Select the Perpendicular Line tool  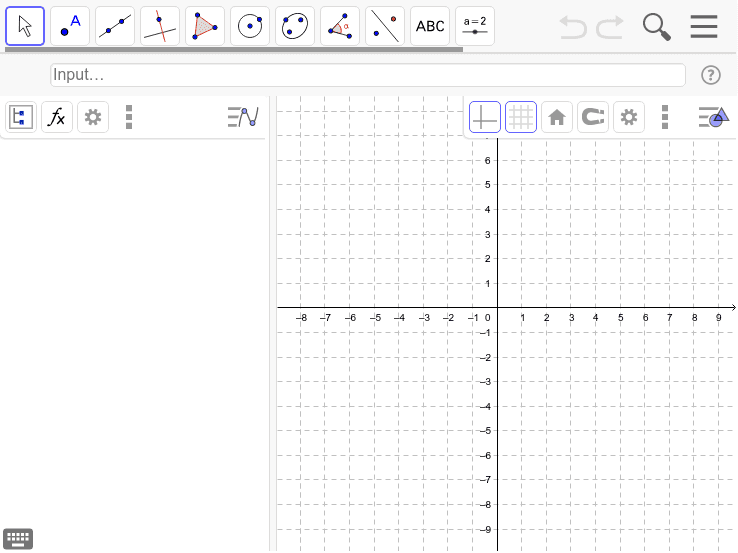click(x=160, y=26)
